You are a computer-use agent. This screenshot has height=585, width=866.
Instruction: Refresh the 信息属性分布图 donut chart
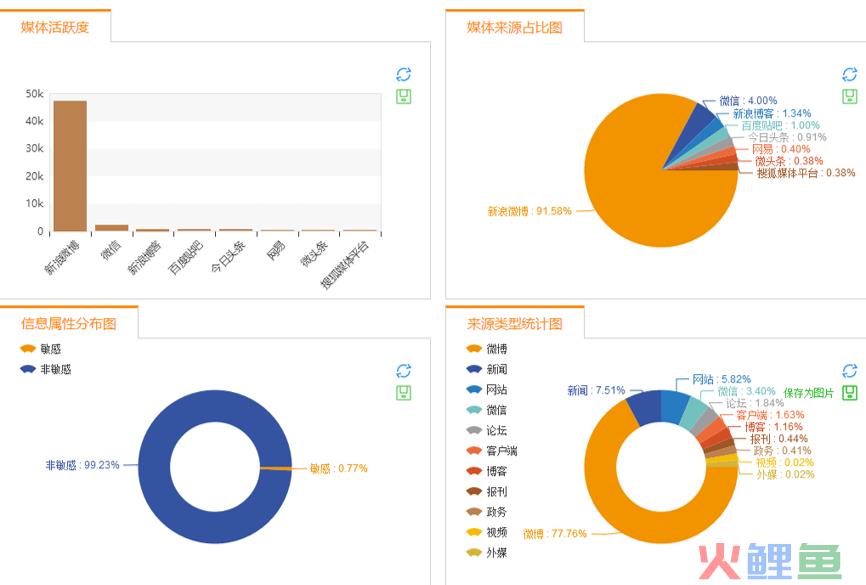(x=404, y=370)
